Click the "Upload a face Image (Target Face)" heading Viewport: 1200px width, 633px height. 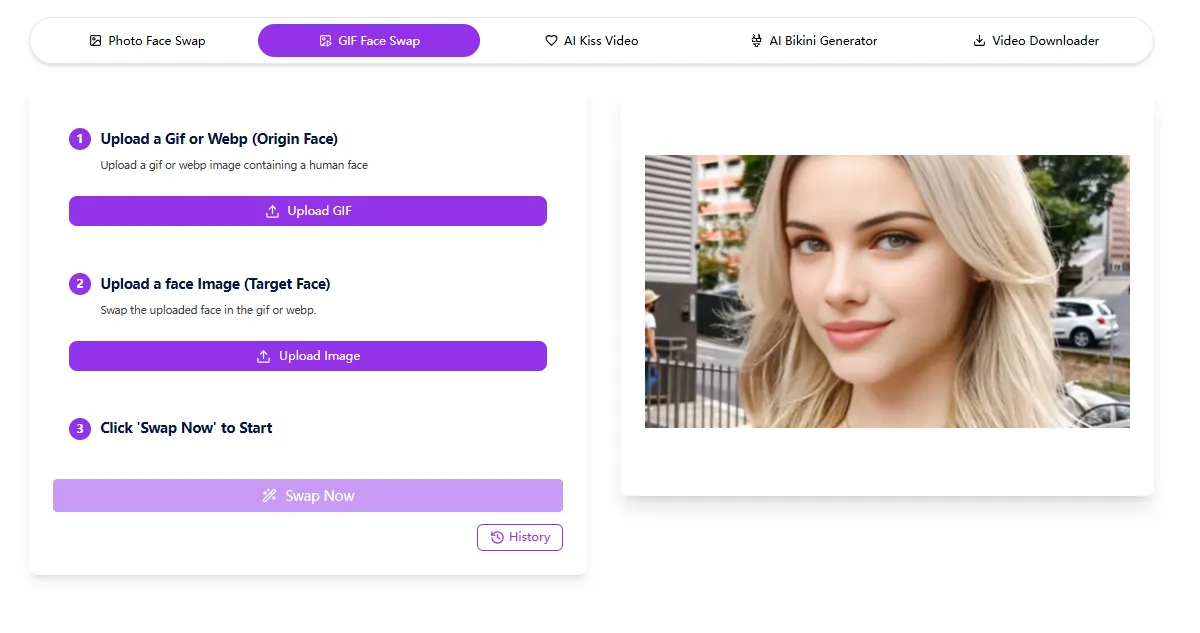[215, 284]
